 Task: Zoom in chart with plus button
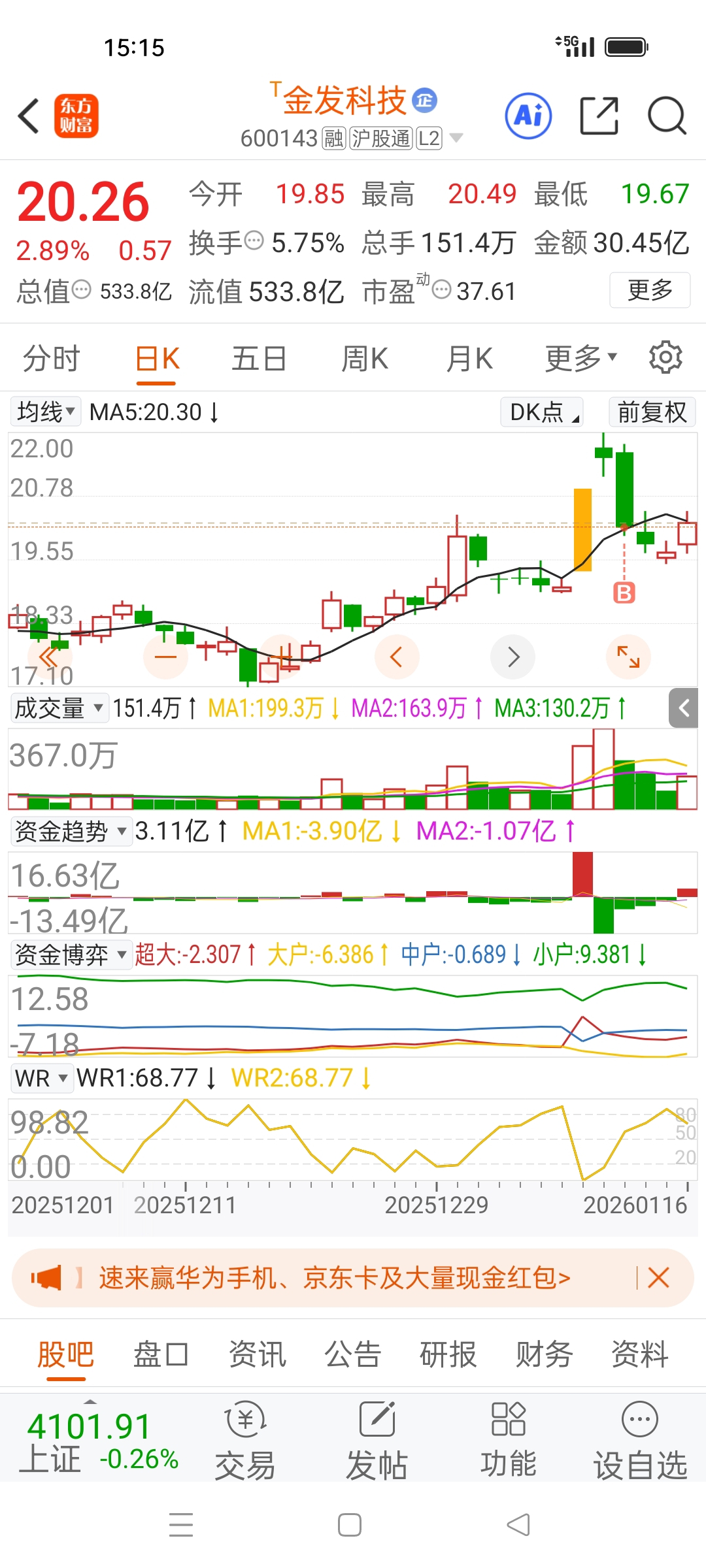tap(282, 657)
